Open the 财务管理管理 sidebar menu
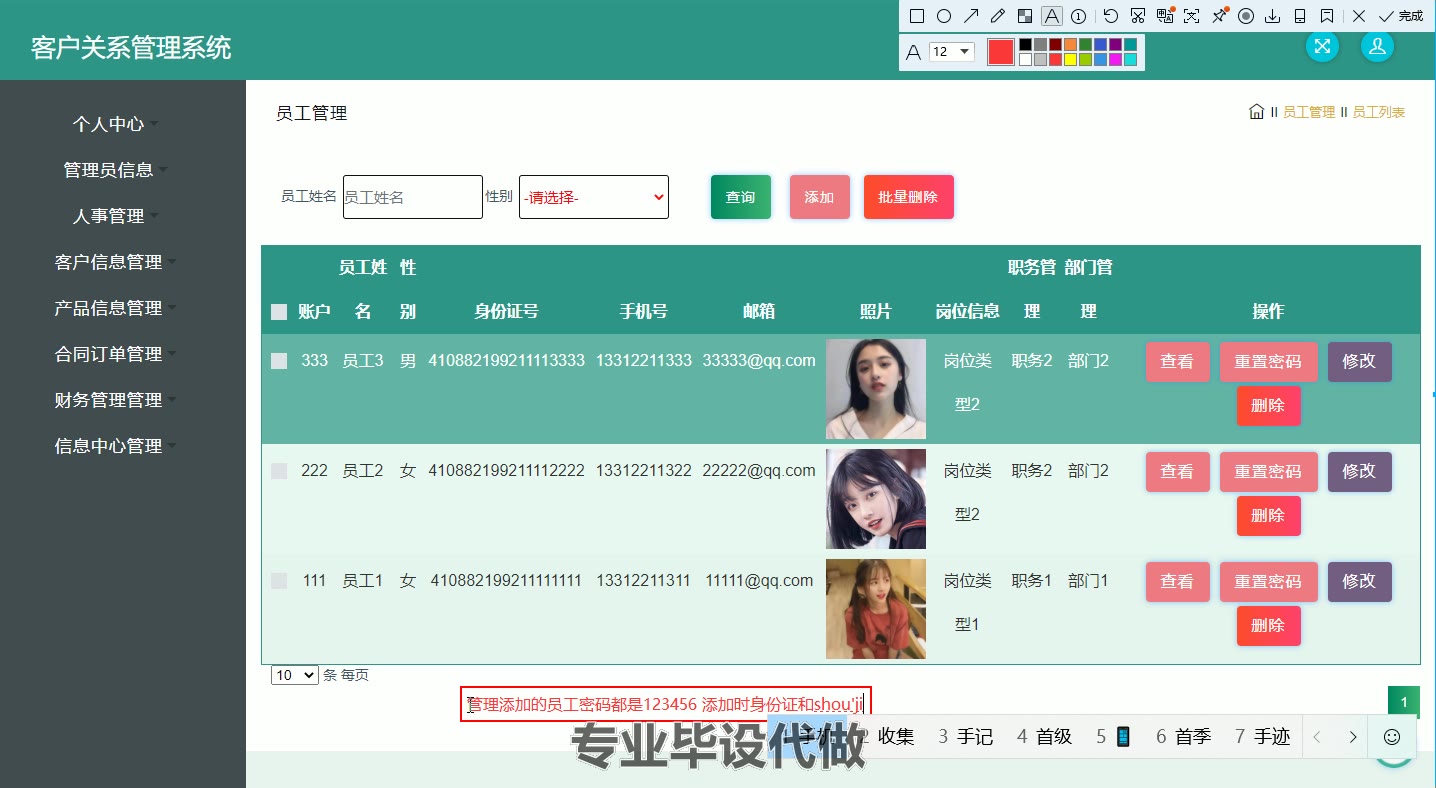1436x788 pixels. (x=109, y=400)
